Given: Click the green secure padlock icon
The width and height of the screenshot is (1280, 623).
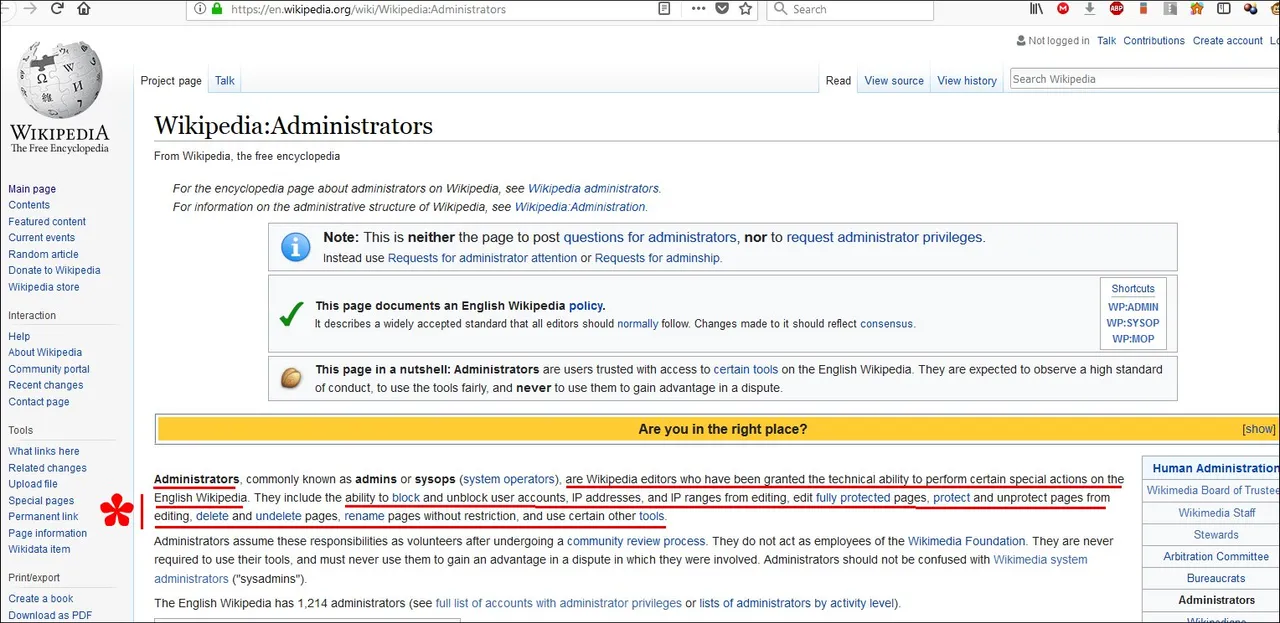Looking at the screenshot, I should point(217,9).
